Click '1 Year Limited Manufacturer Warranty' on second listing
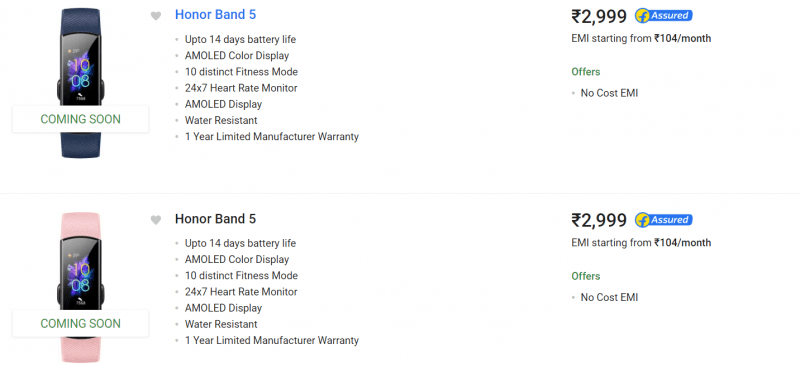Screen dimensions: 800x373 (272, 340)
